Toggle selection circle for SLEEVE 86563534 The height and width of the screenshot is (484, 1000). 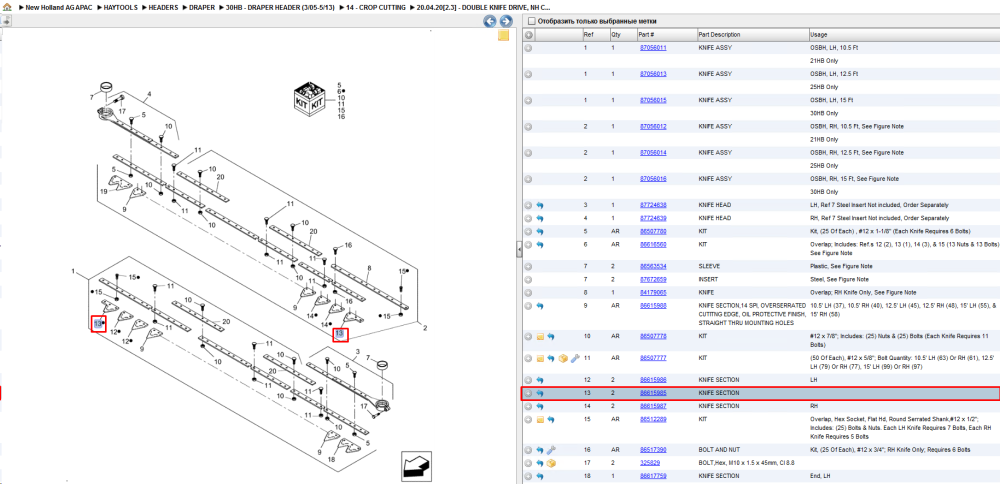[x=528, y=267]
